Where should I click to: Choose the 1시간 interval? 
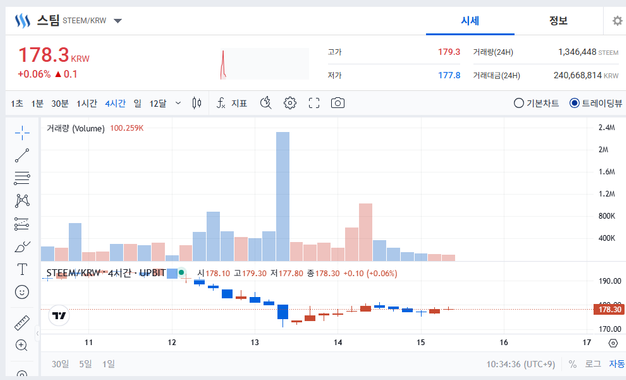[87, 103]
